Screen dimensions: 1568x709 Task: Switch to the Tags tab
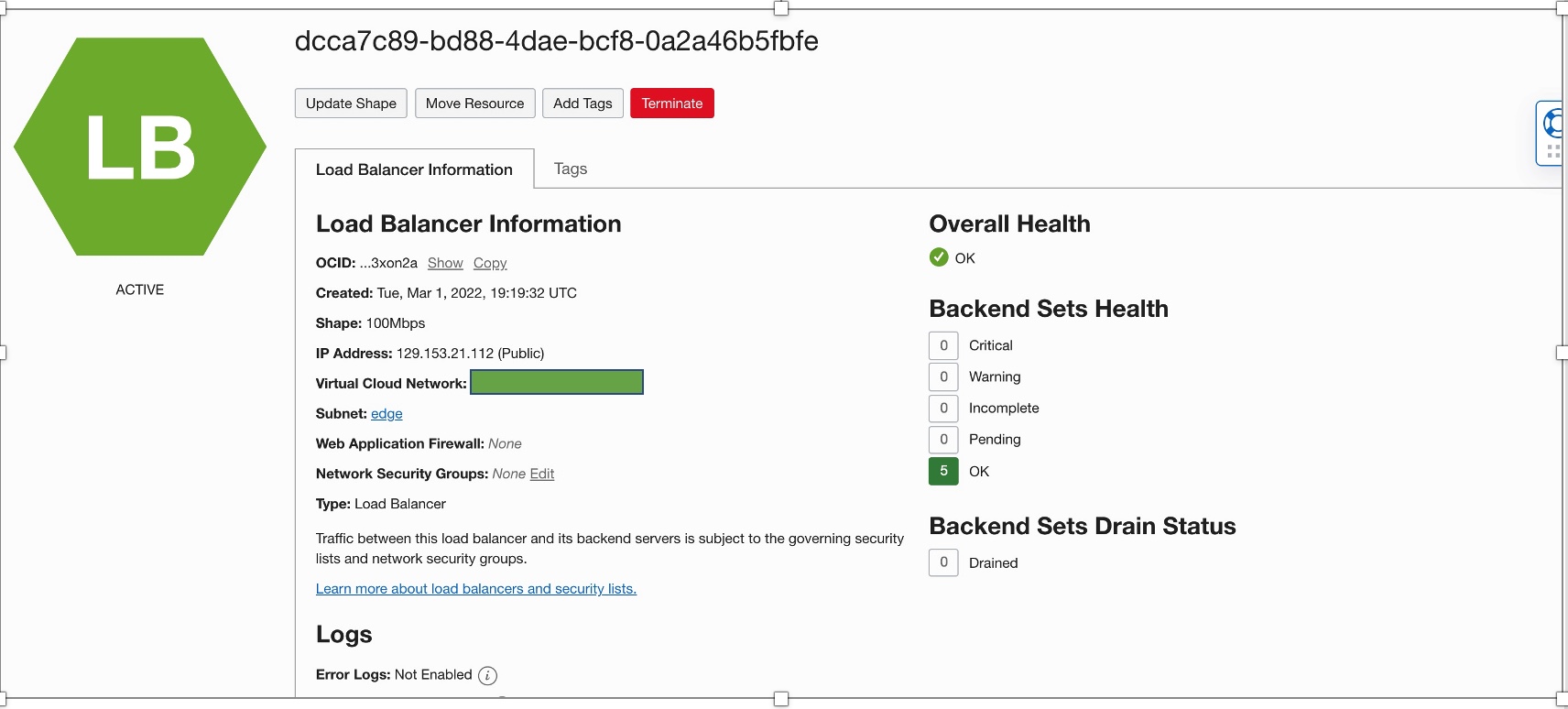click(571, 169)
